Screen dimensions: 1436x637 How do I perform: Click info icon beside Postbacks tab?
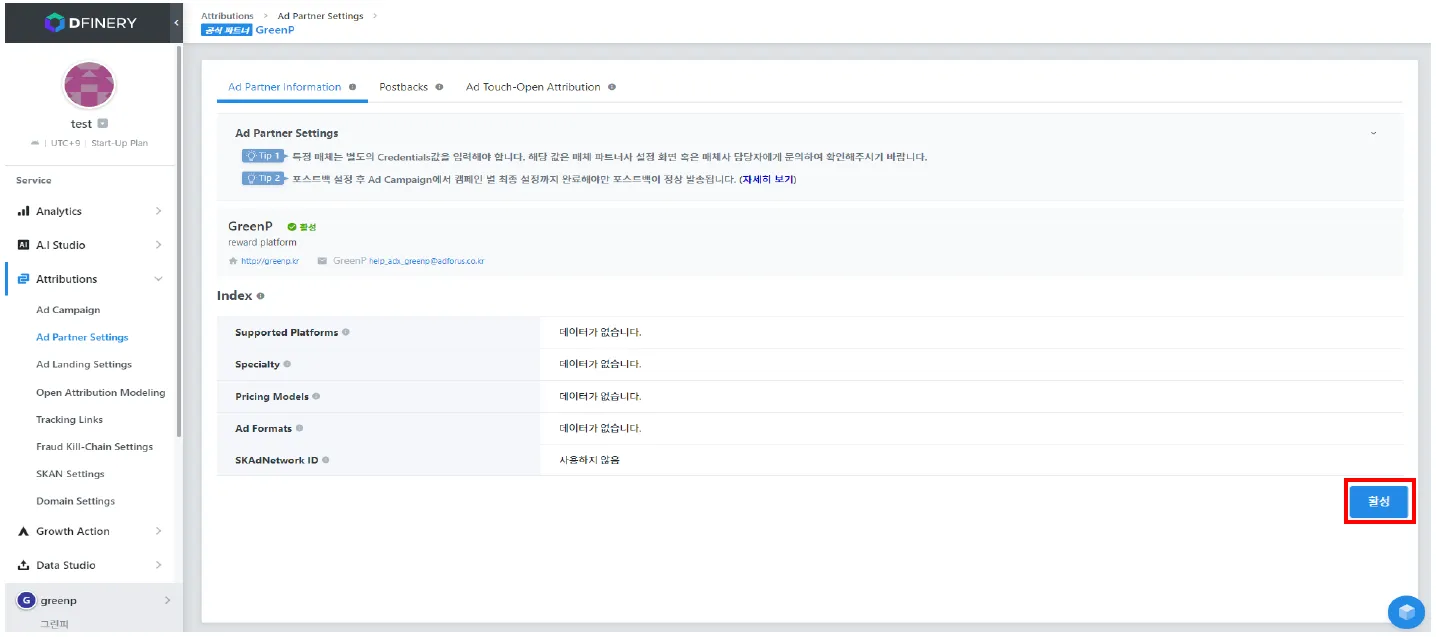(x=439, y=87)
